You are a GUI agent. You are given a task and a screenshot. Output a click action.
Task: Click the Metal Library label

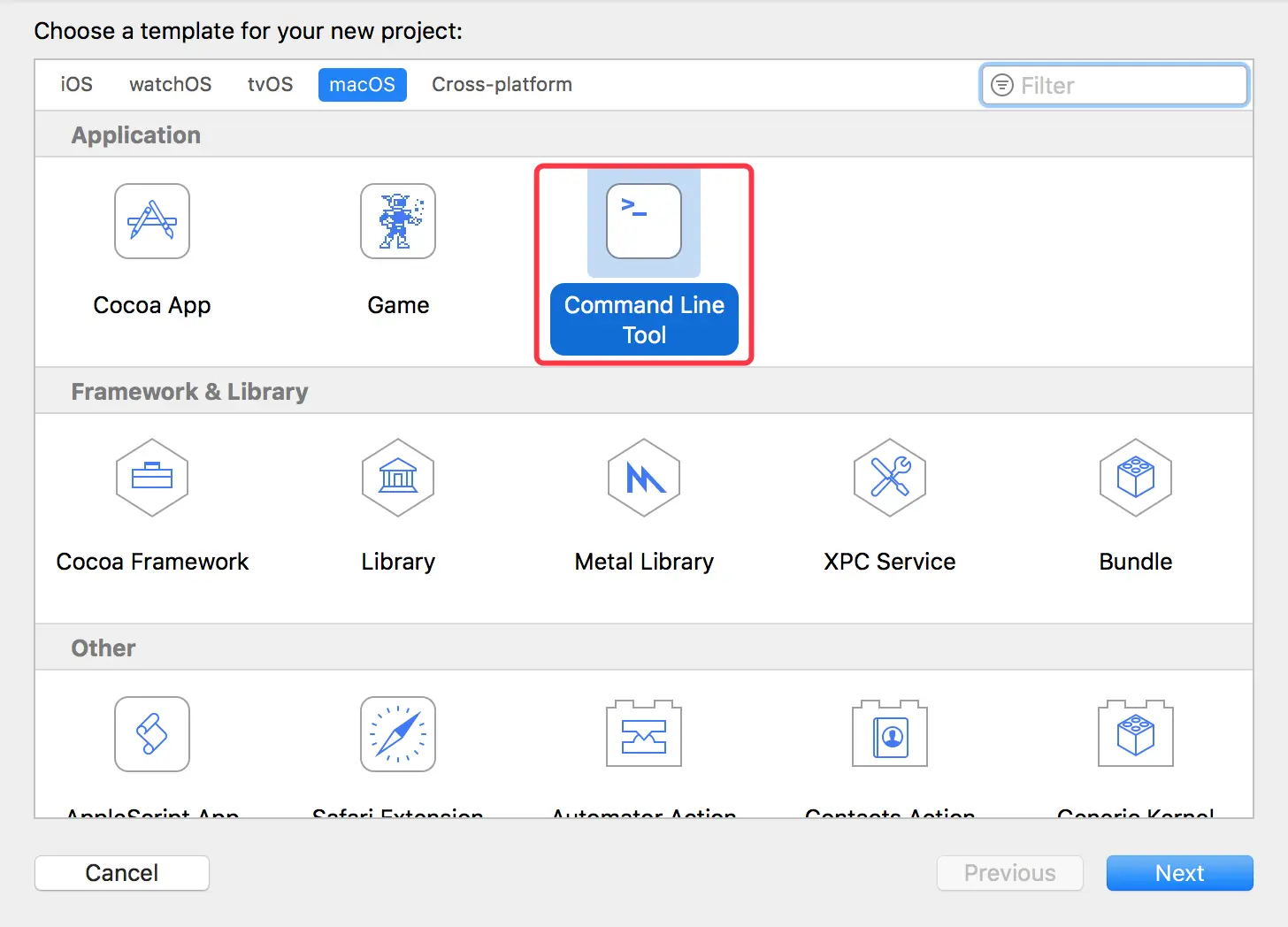click(x=644, y=562)
